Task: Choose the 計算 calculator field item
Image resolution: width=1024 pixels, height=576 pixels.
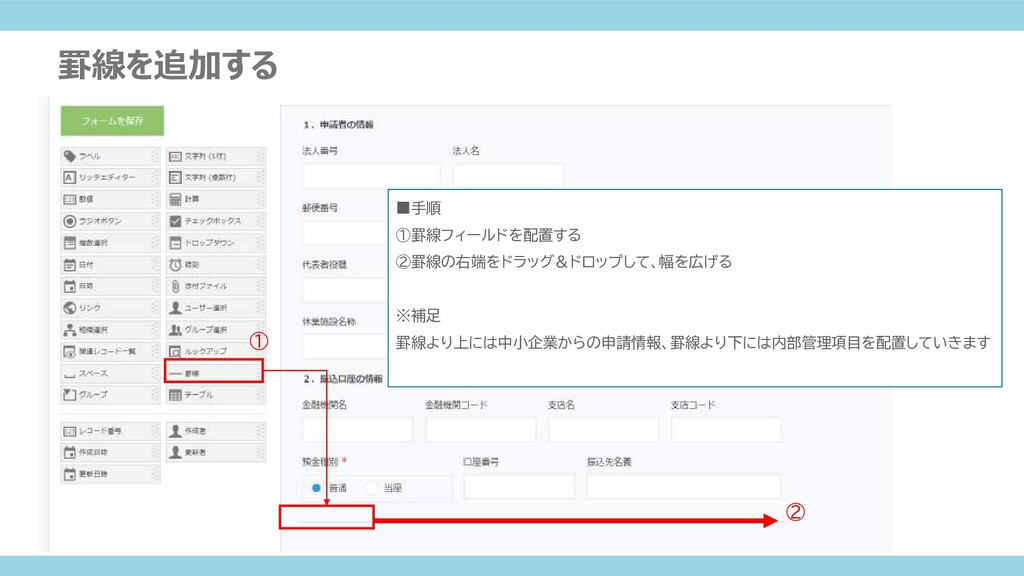Action: coord(216,199)
